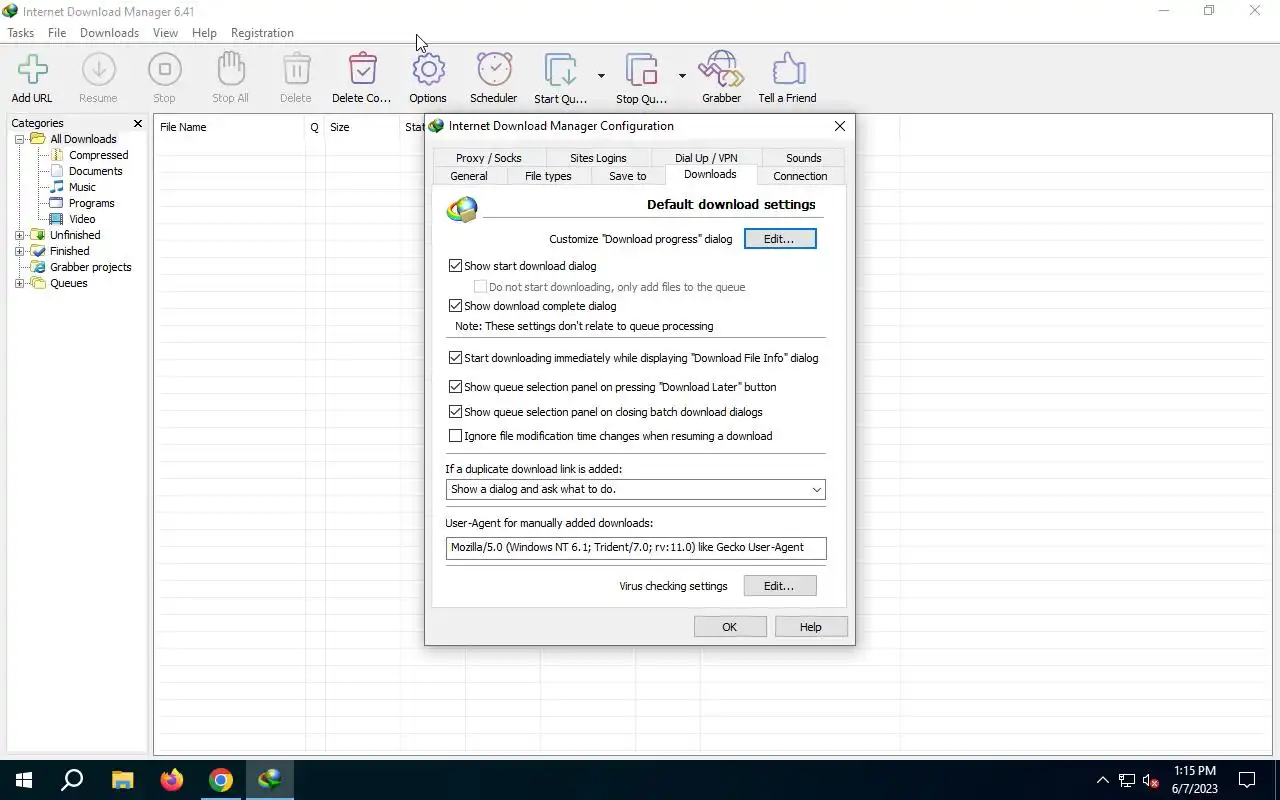Open Firefox from the taskbar
The image size is (1280, 800).
[172, 780]
